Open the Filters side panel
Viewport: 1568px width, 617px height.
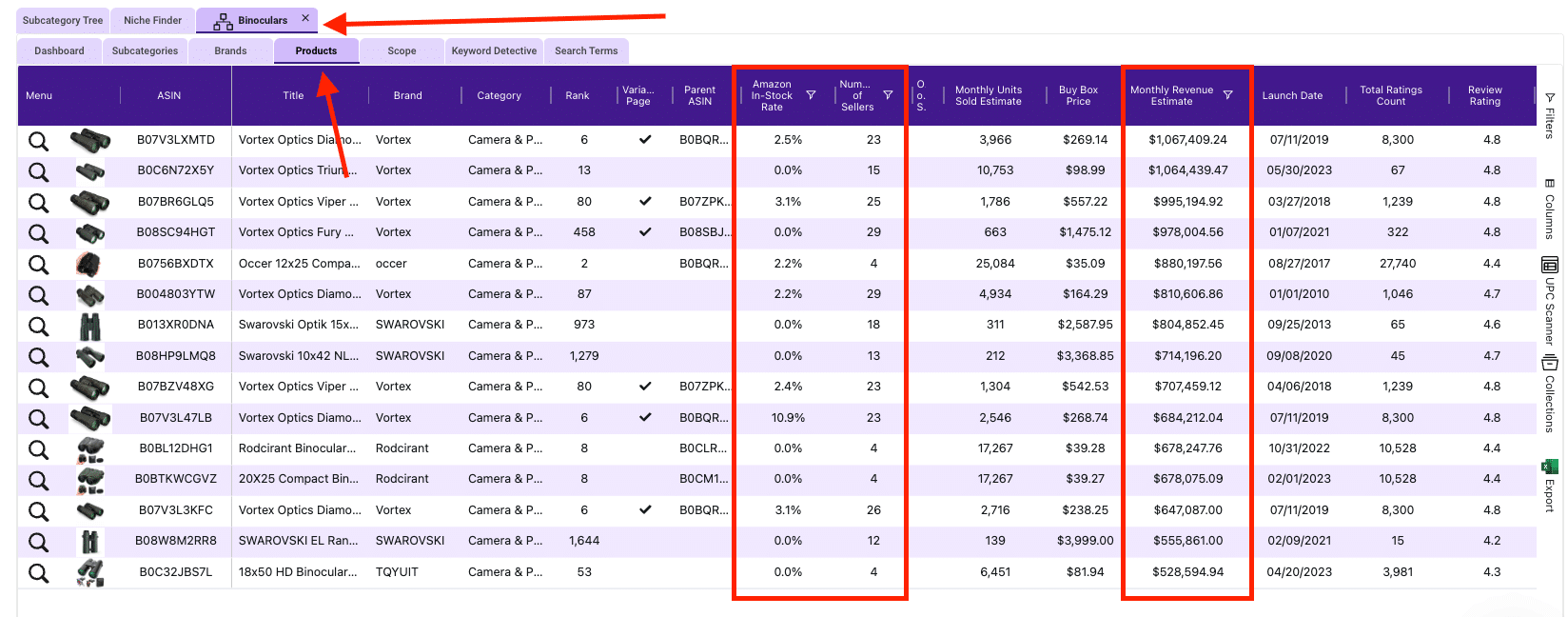click(1550, 116)
